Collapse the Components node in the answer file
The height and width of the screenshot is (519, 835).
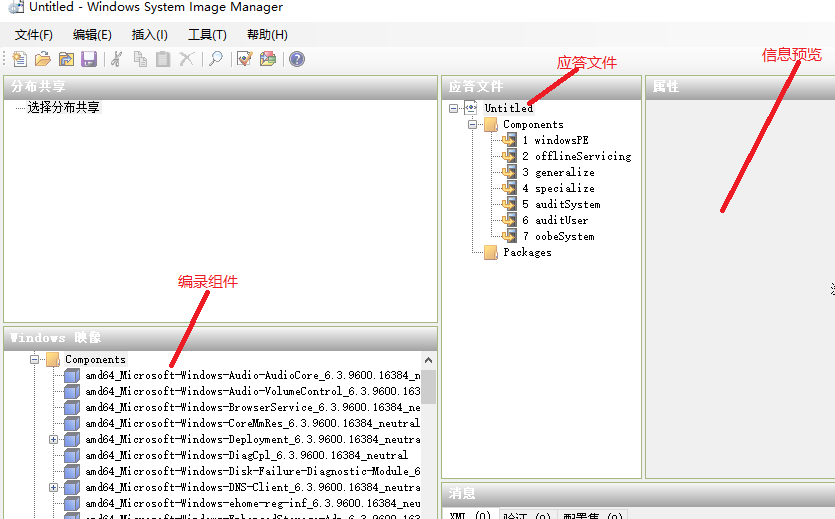click(473, 124)
